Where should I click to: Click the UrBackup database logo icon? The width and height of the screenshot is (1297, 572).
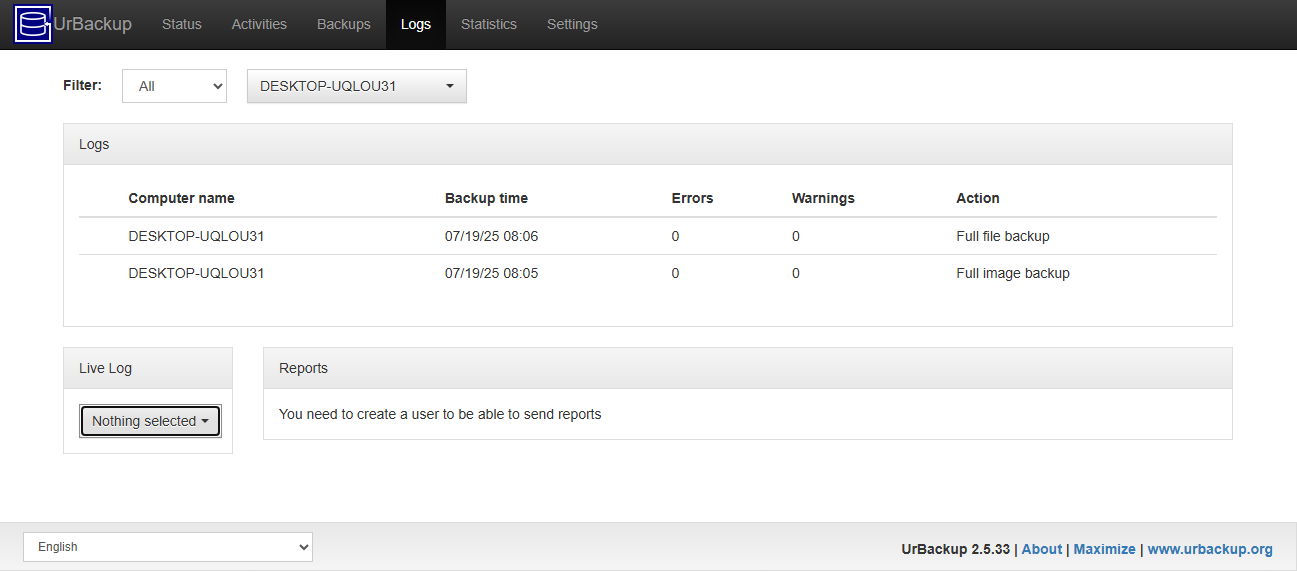click(x=33, y=24)
